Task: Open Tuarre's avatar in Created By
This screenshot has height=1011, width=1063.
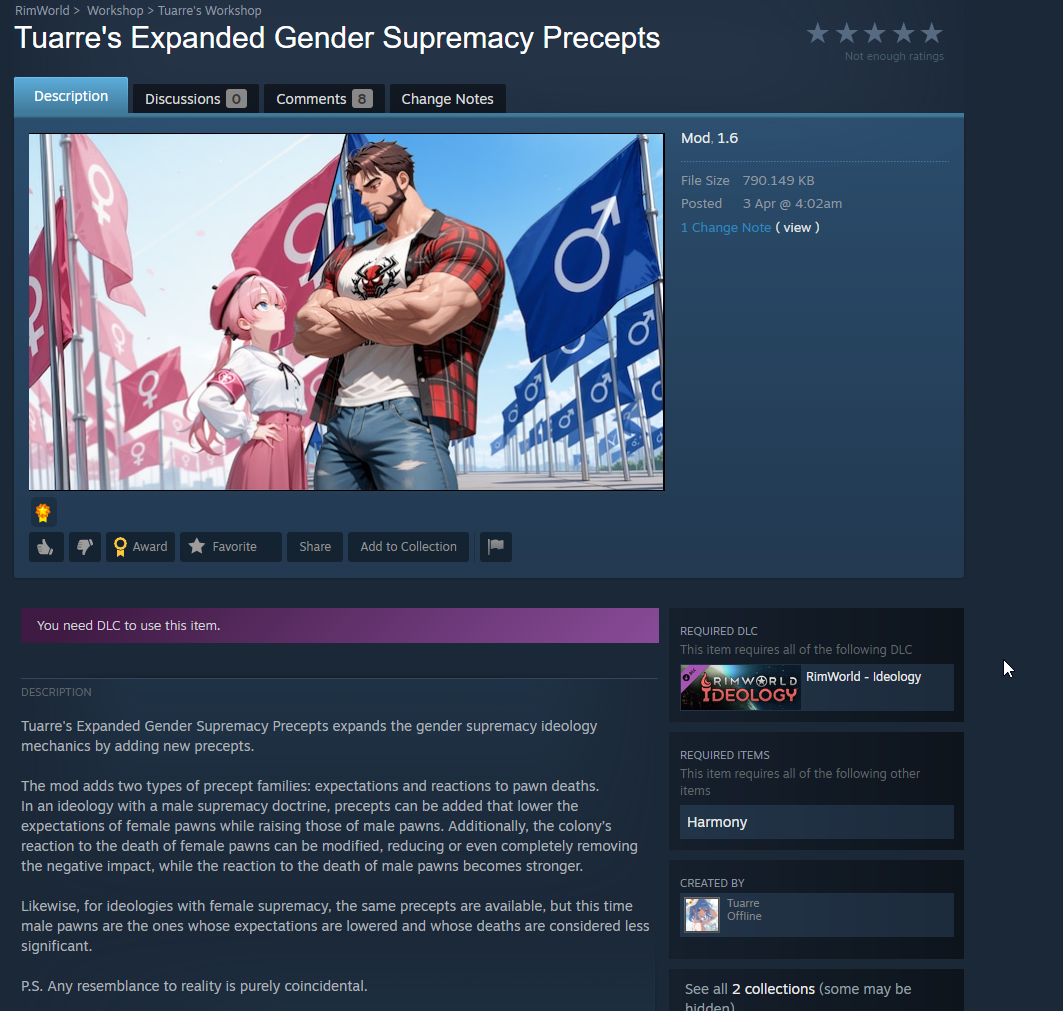Action: click(702, 914)
